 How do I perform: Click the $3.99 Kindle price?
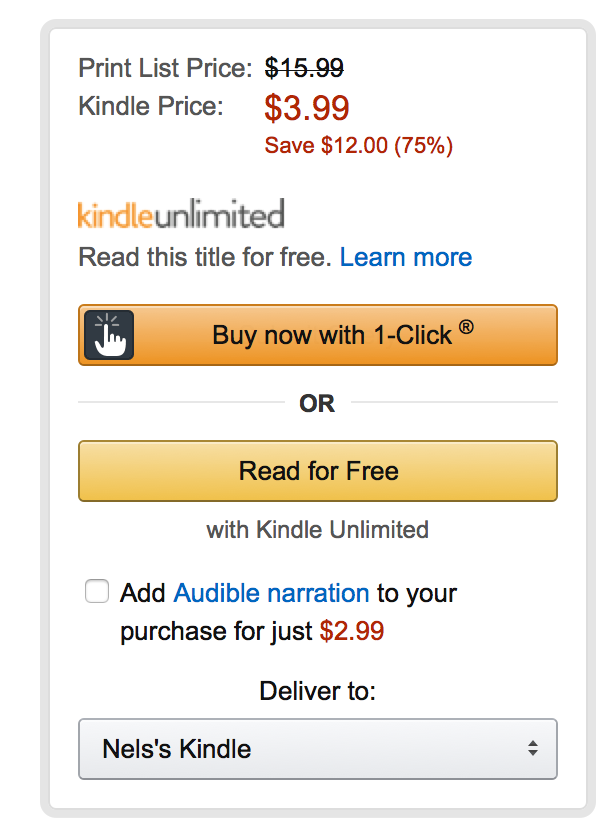point(307,108)
